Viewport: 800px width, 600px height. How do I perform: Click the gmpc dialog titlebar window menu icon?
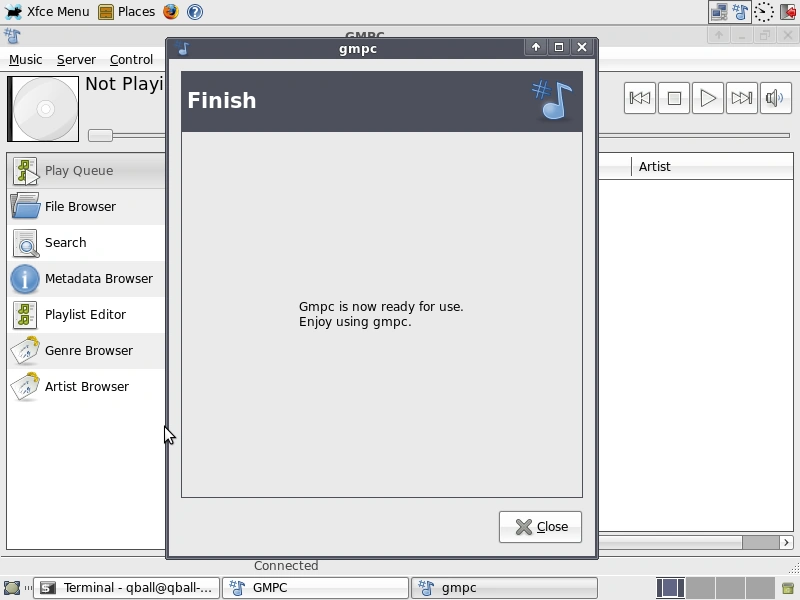[x=183, y=48]
